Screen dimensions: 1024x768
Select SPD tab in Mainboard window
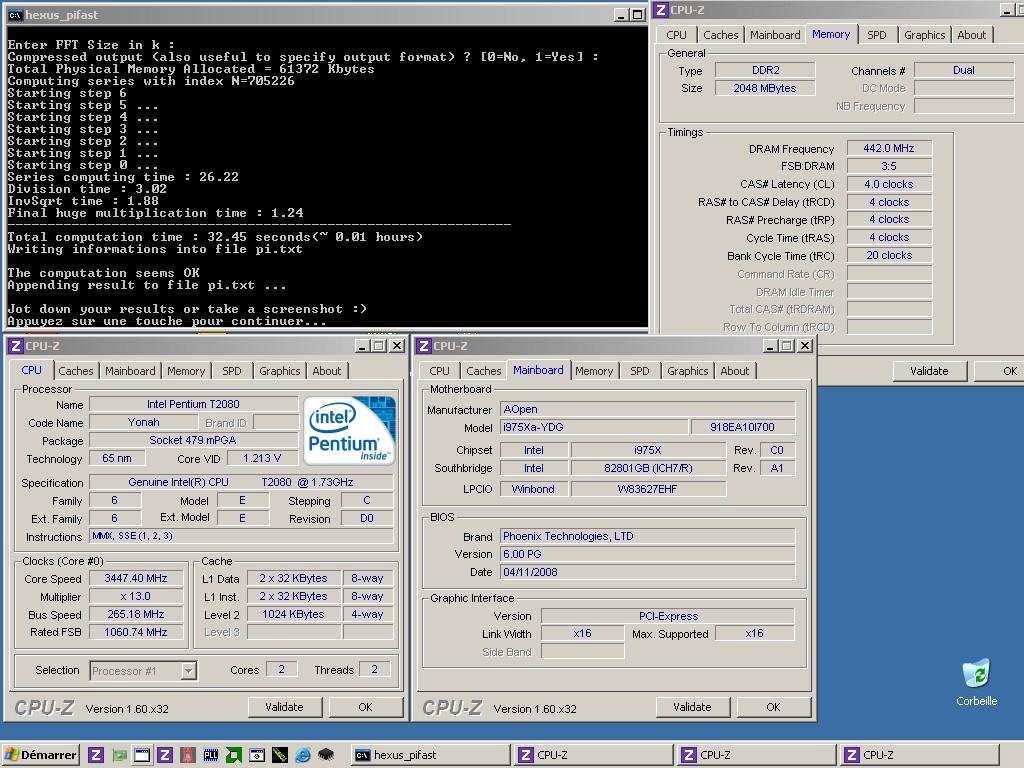(x=639, y=371)
